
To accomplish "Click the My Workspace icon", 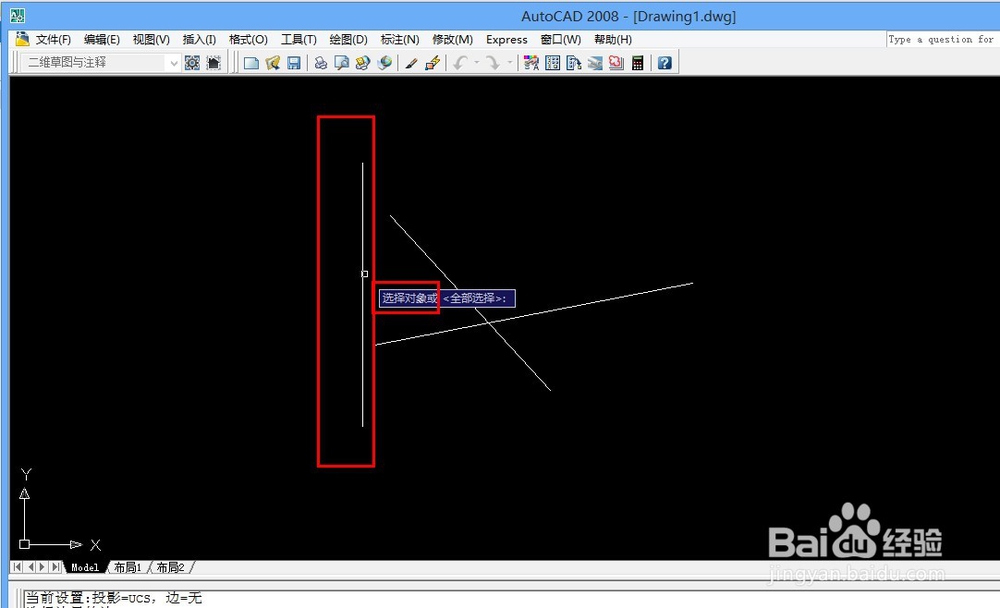I will [x=214, y=63].
